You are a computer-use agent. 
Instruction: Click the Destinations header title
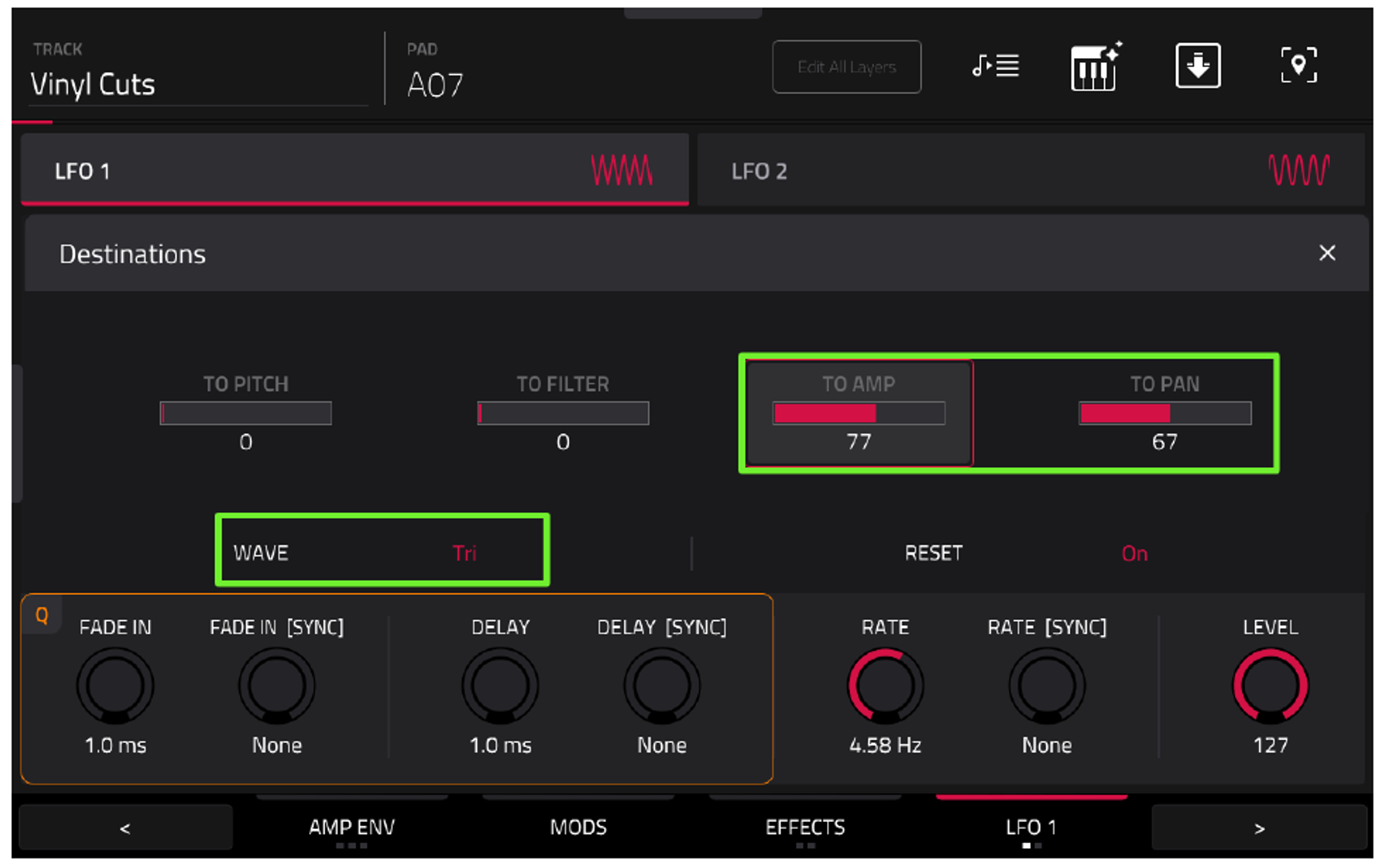point(132,254)
